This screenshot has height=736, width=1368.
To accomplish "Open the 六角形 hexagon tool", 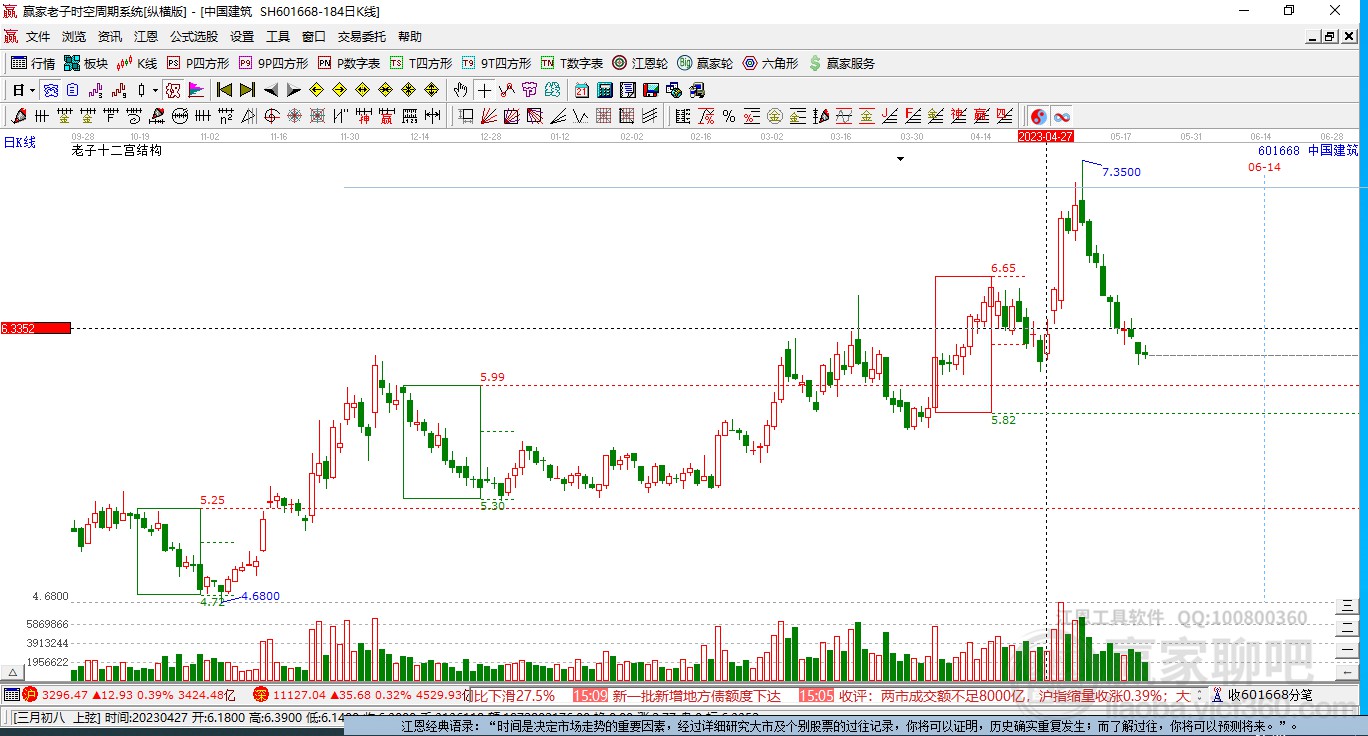I will [x=770, y=63].
